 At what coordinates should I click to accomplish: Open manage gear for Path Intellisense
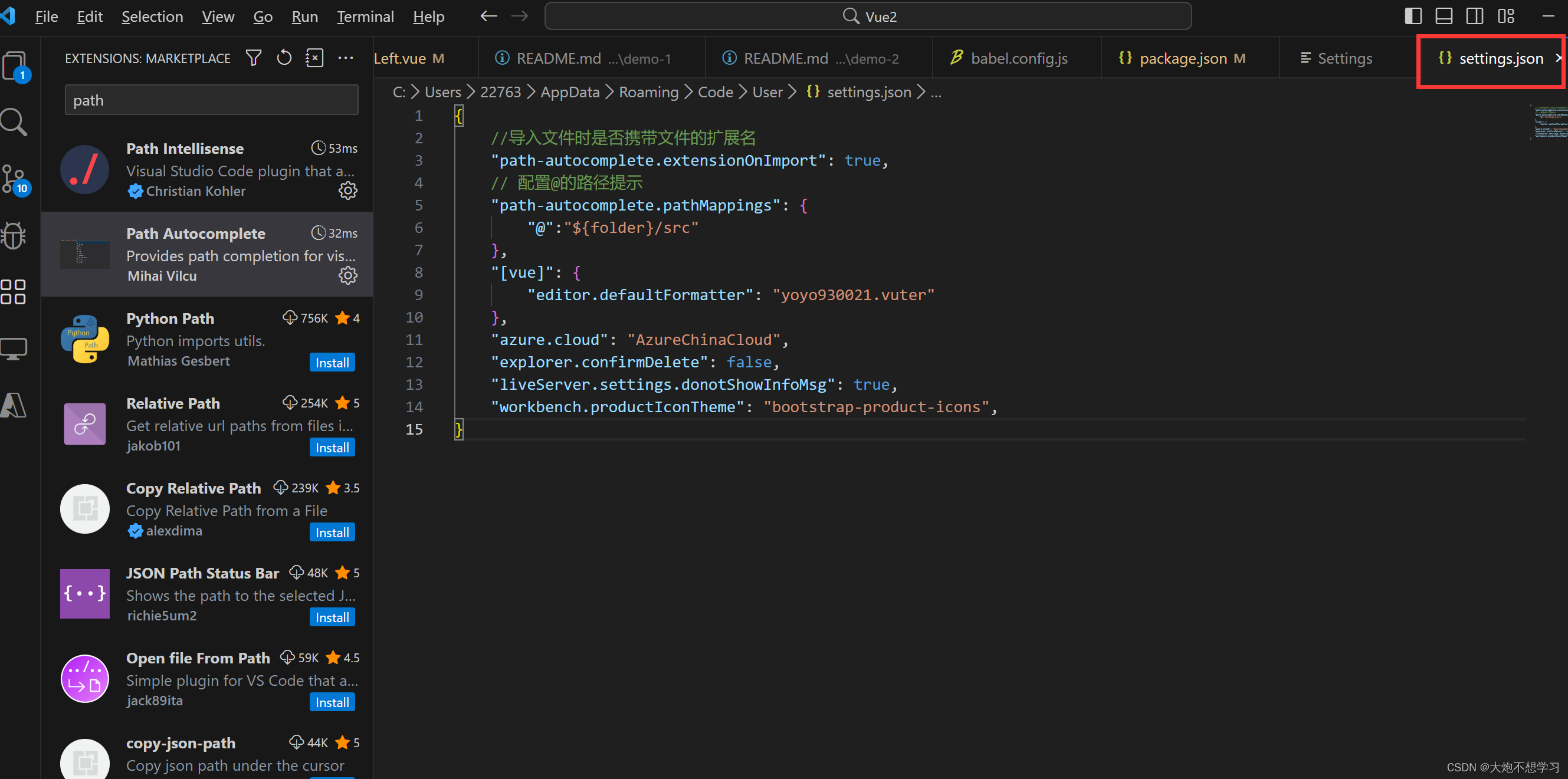coord(347,190)
